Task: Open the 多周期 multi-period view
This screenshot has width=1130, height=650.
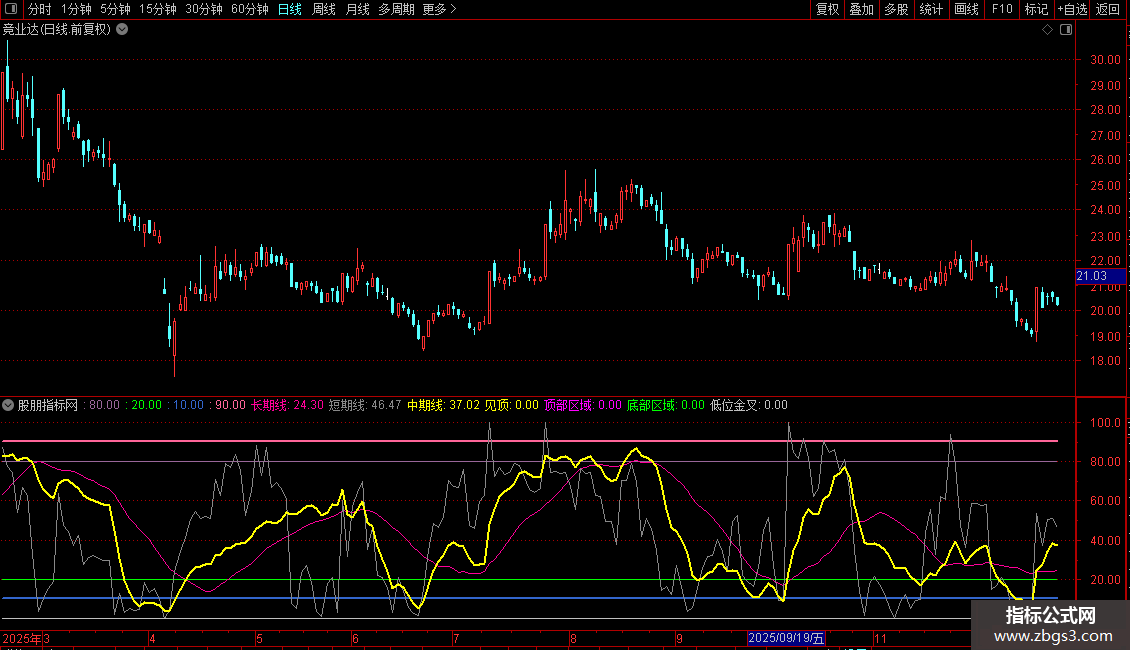Action: click(396, 10)
